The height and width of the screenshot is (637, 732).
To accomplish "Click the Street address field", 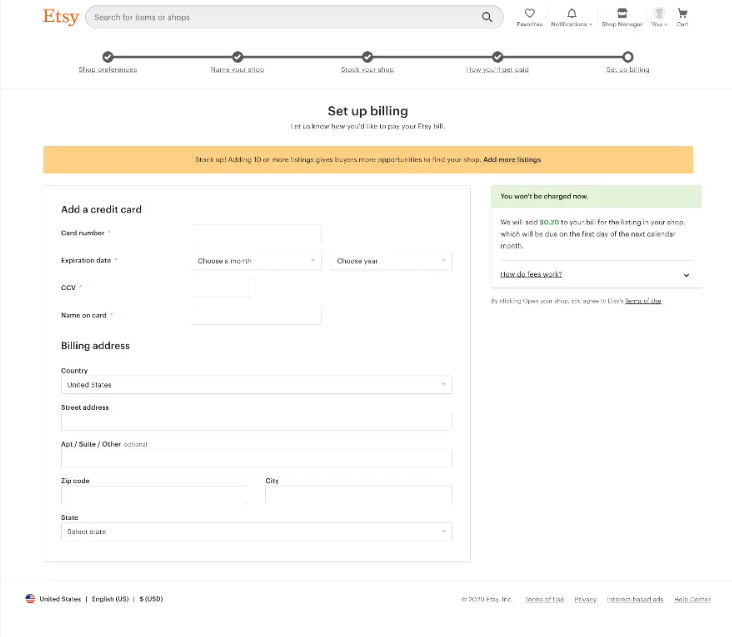I will pyautogui.click(x=256, y=422).
